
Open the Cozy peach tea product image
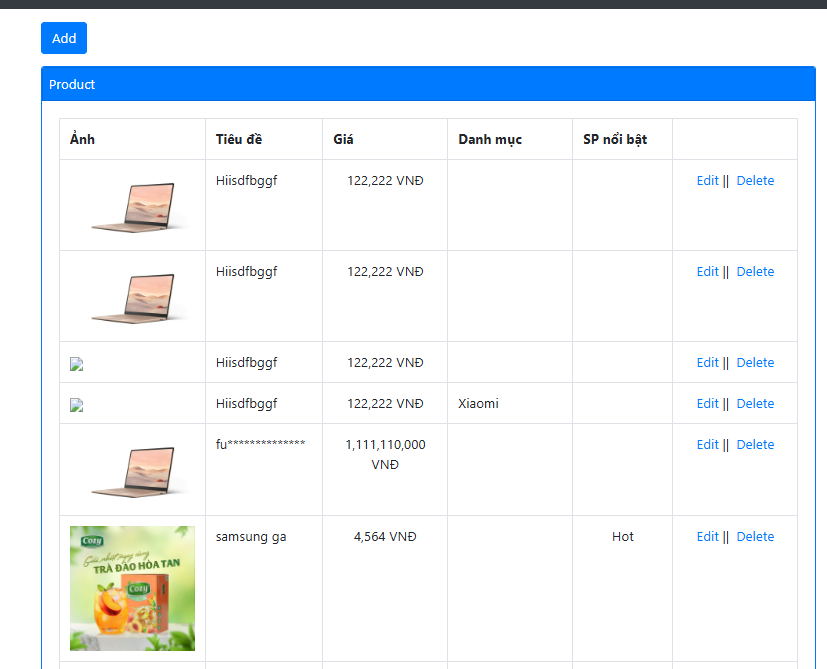coord(132,589)
